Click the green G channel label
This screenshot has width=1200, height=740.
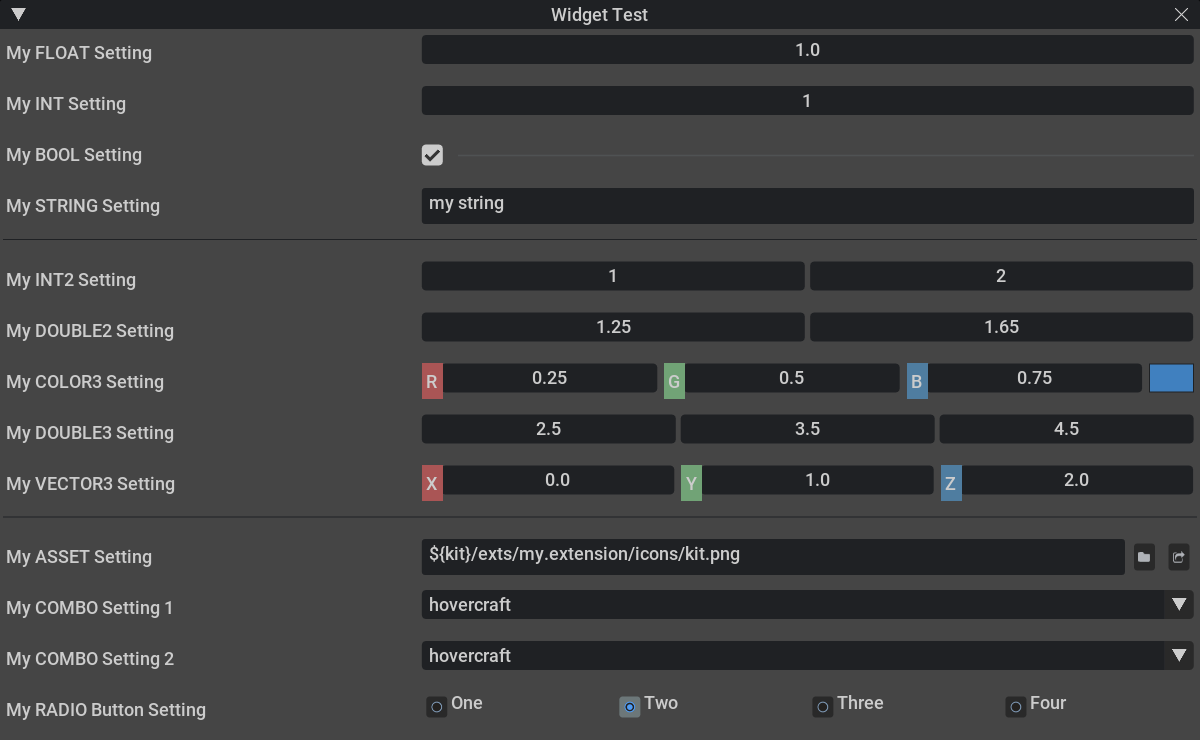(x=674, y=382)
